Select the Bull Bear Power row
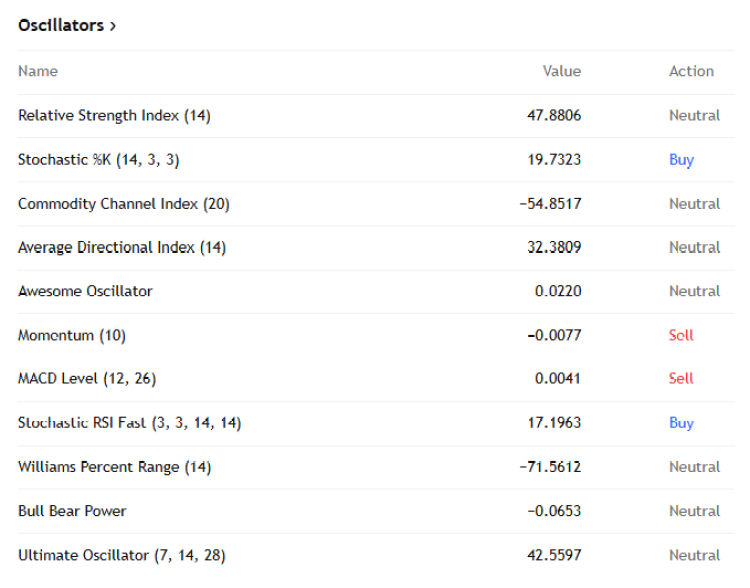750x588 pixels. [x=72, y=511]
